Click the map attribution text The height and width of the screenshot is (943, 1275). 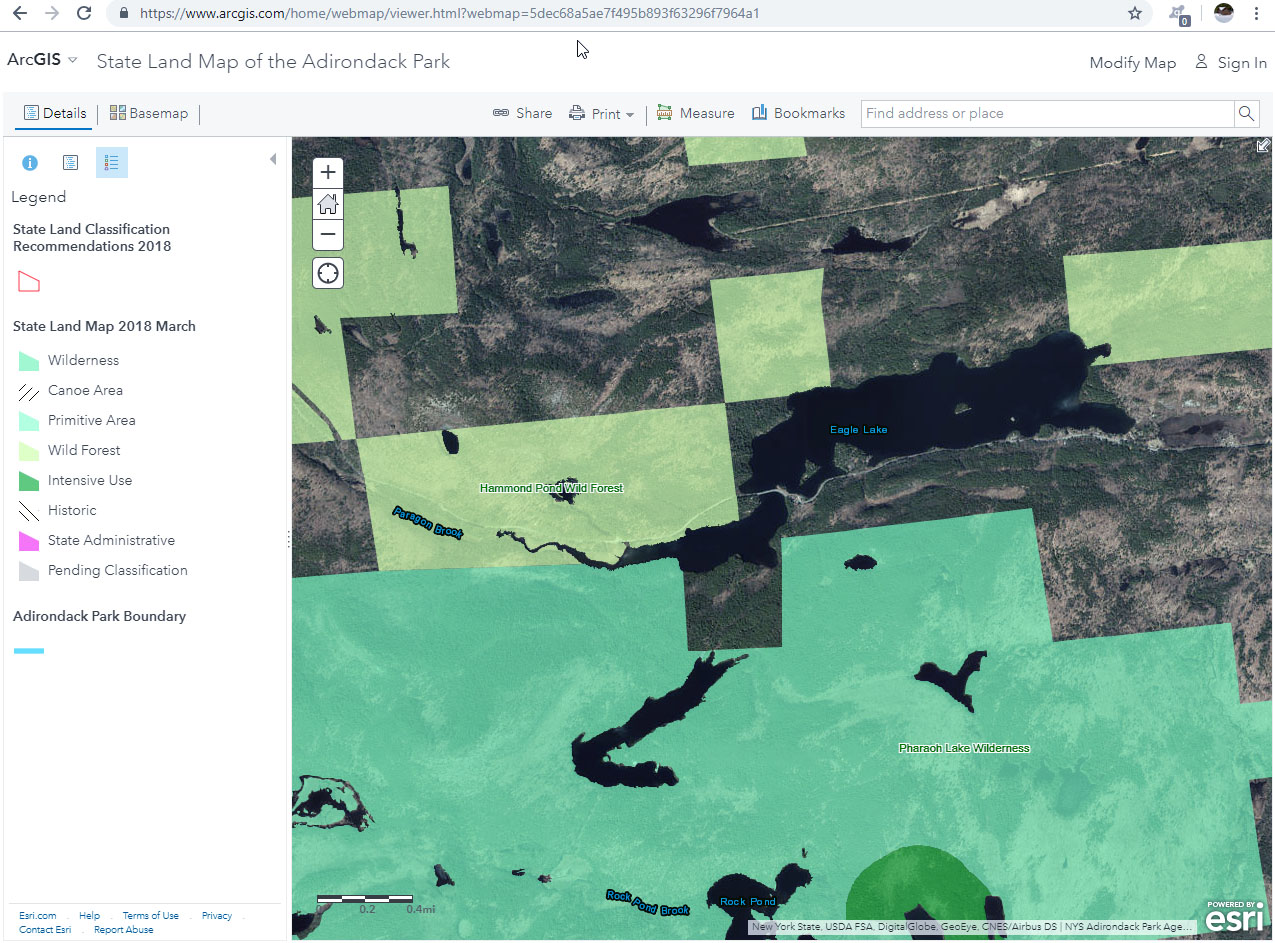click(x=971, y=927)
